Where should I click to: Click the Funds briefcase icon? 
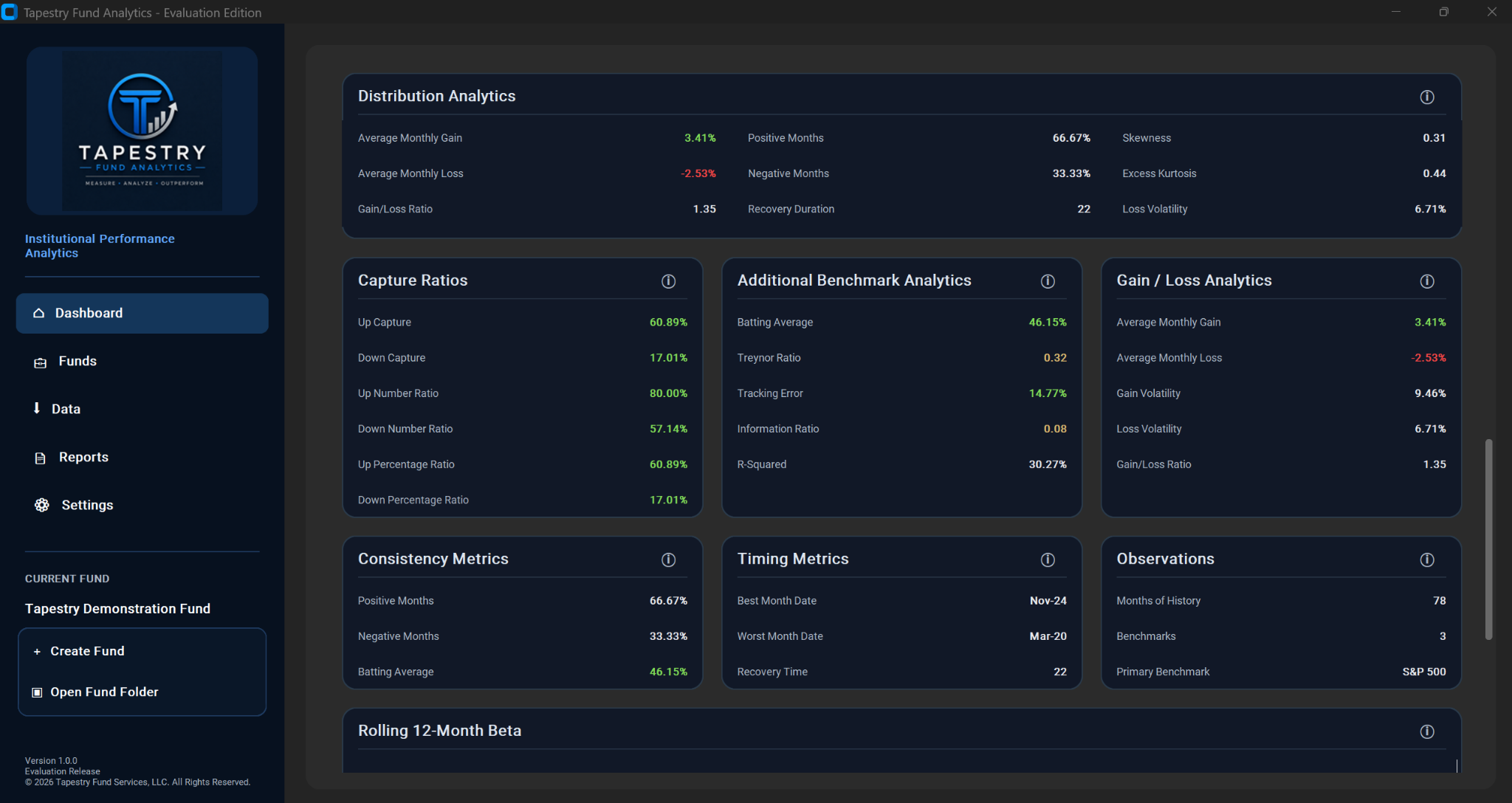(40, 362)
